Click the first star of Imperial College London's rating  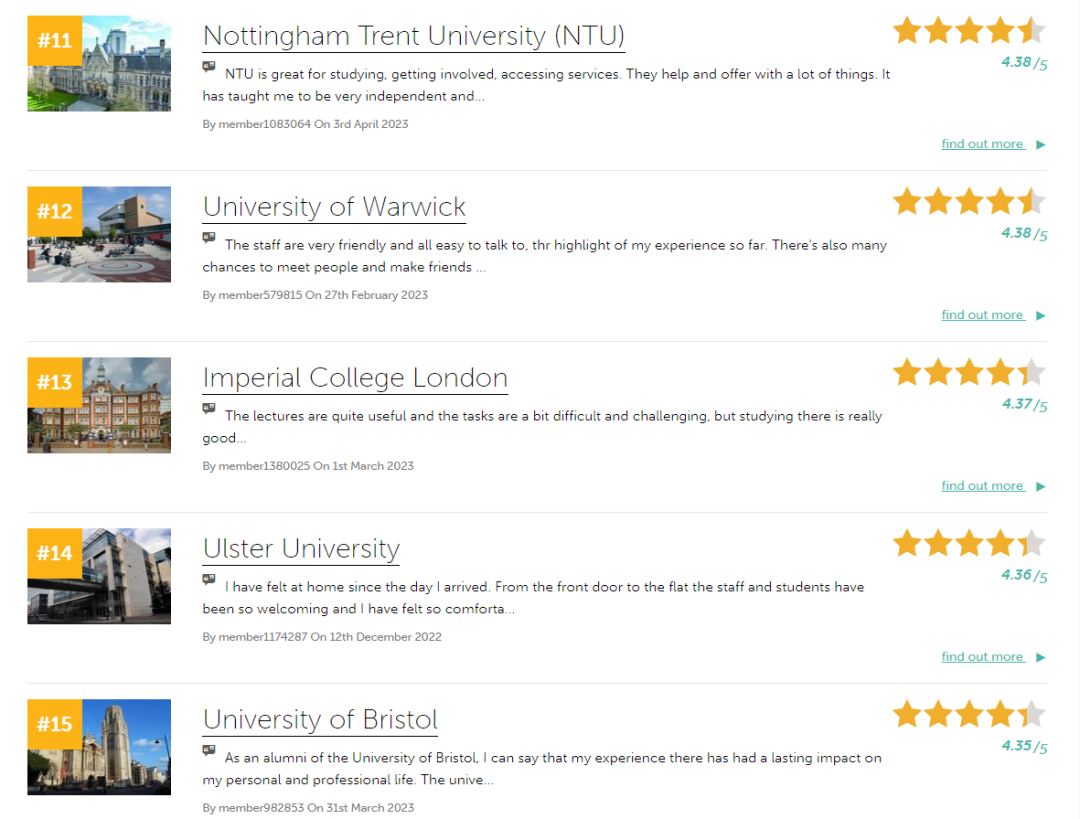(x=907, y=372)
